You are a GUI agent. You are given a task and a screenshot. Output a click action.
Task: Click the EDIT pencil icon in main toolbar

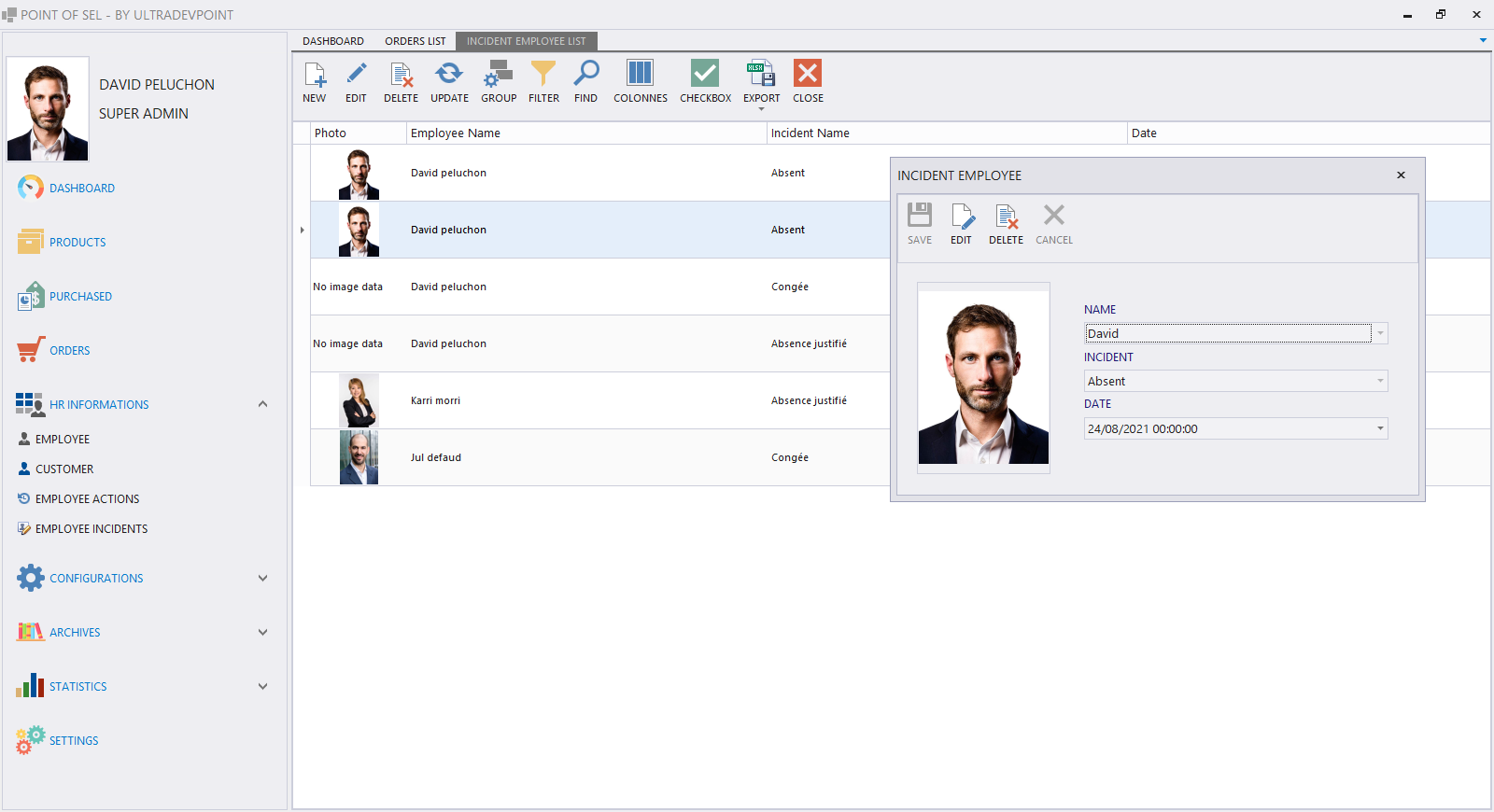click(x=356, y=74)
